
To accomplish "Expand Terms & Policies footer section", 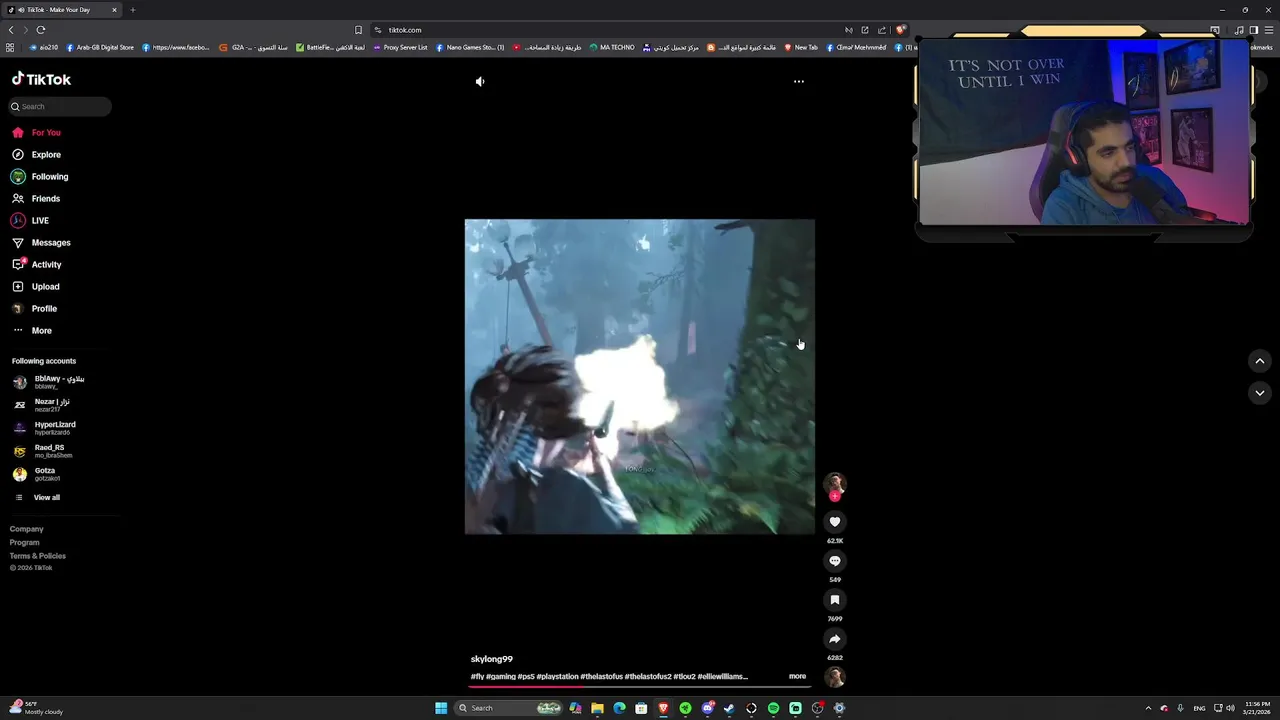I will click(38, 556).
